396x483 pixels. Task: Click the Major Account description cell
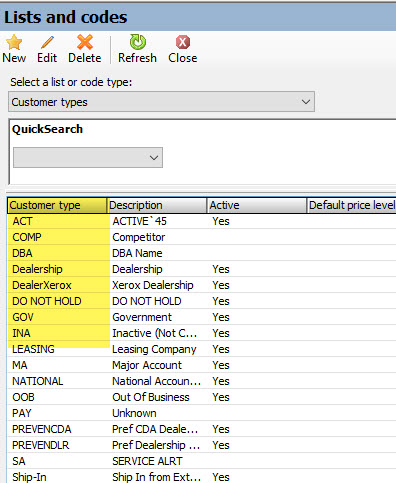point(158,365)
